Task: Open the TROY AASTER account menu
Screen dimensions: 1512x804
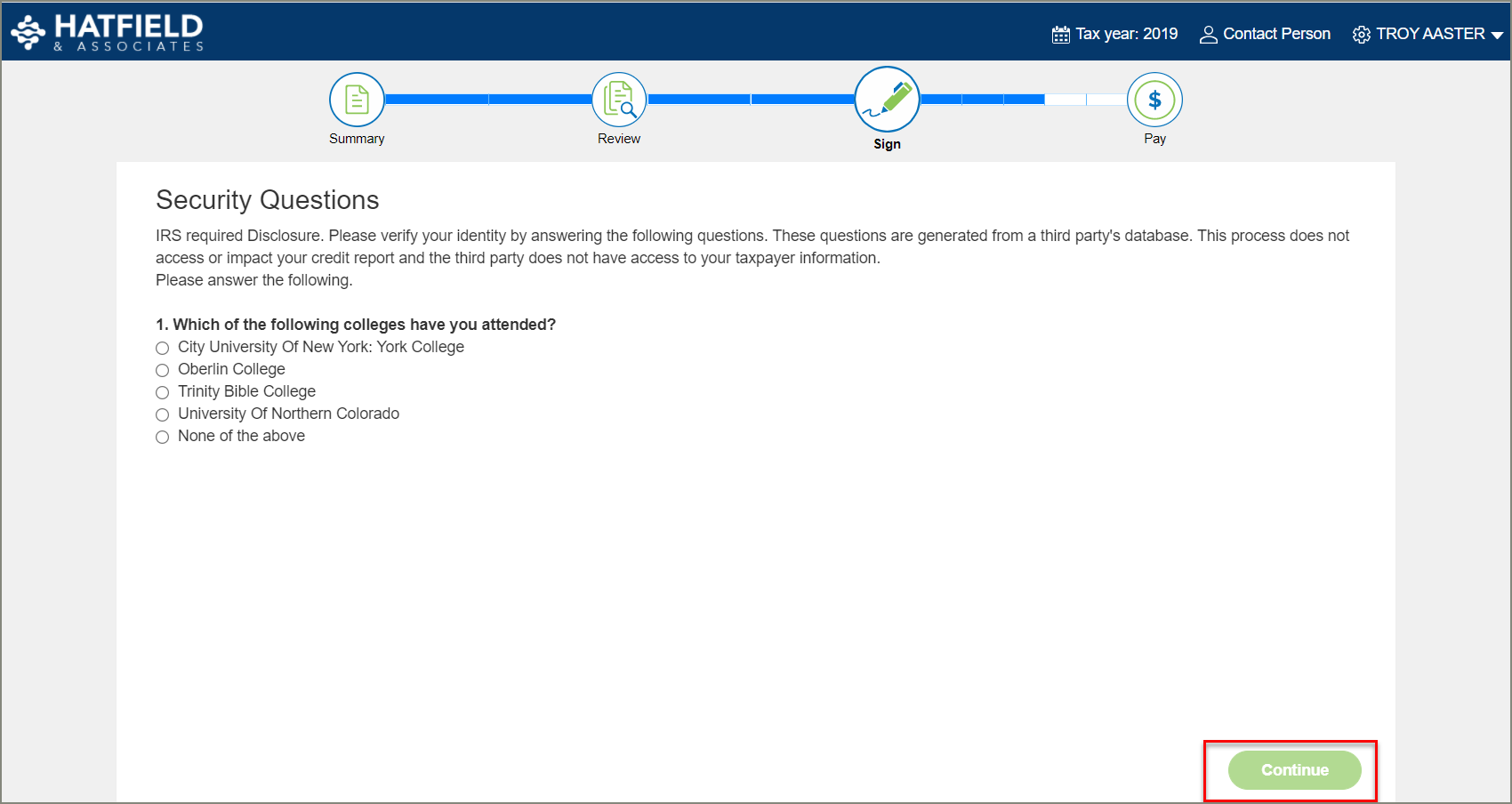Action: pyautogui.click(x=1430, y=34)
